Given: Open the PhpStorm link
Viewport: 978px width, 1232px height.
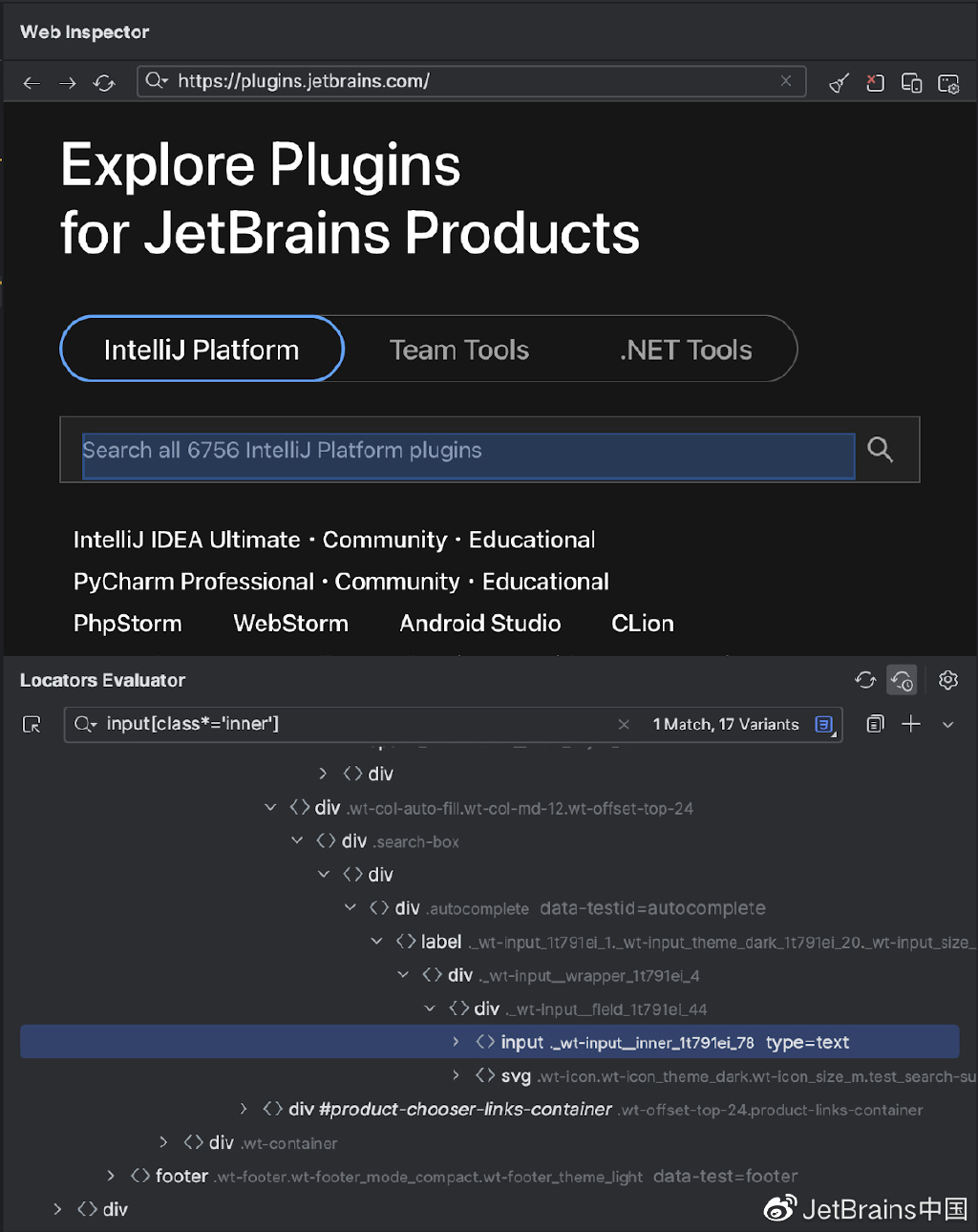Looking at the screenshot, I should pos(128,624).
